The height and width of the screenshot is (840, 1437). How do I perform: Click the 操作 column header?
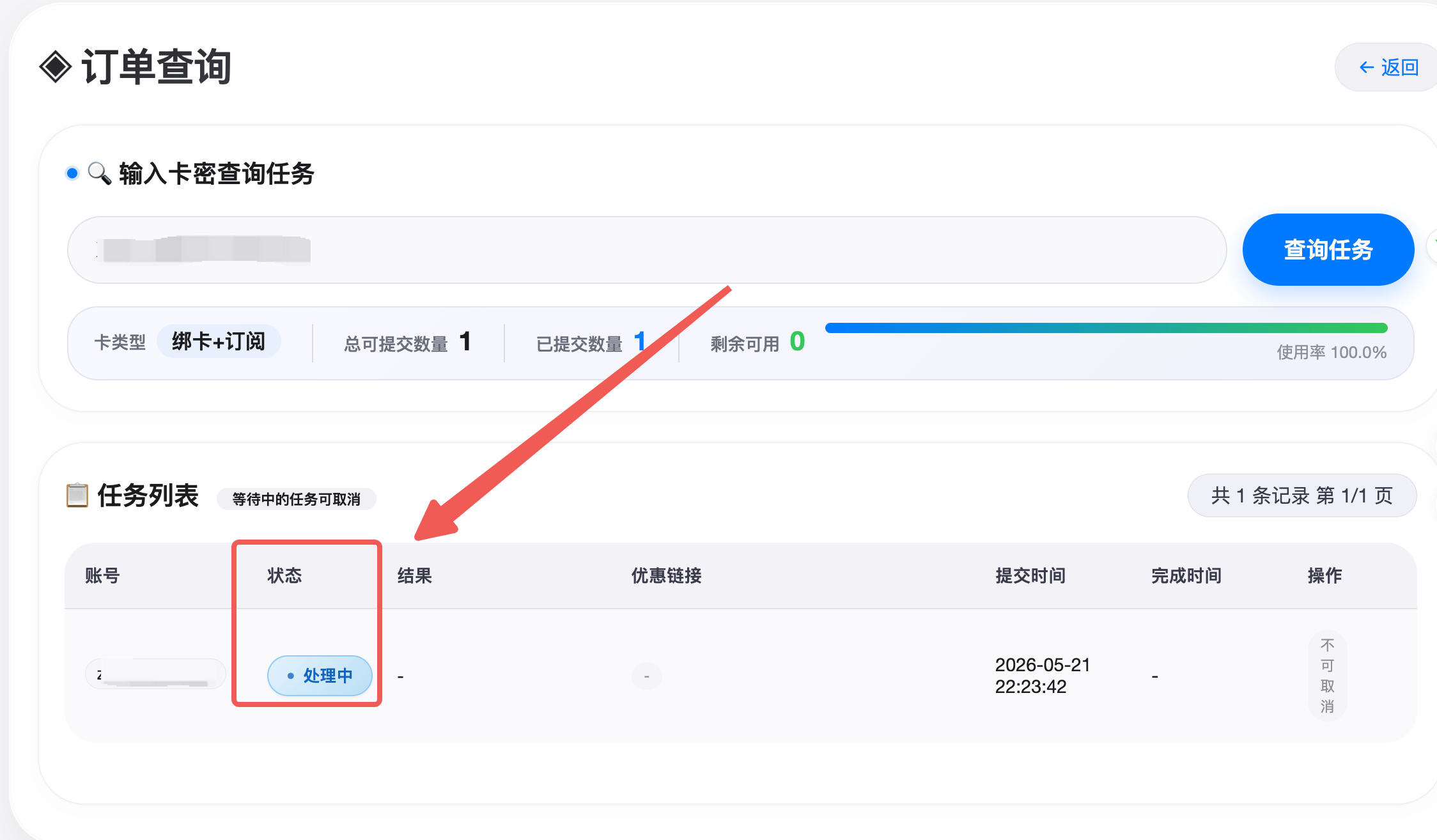(1325, 576)
